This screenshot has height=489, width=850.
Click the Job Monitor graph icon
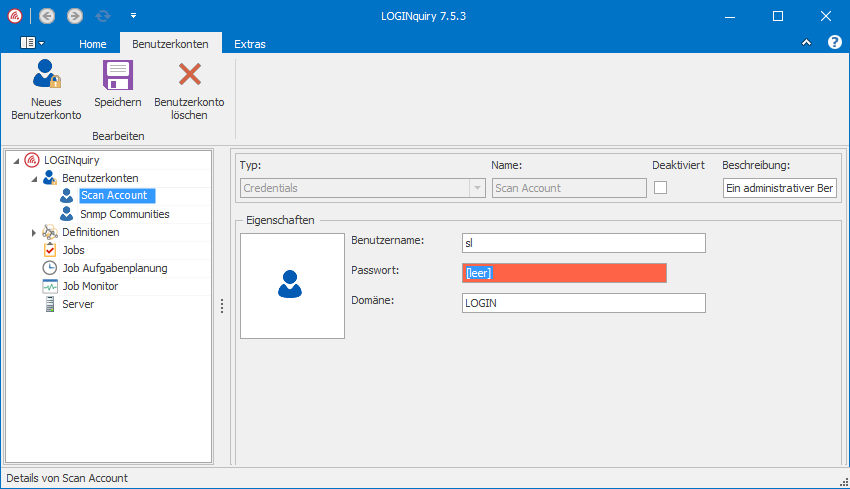tap(50, 286)
